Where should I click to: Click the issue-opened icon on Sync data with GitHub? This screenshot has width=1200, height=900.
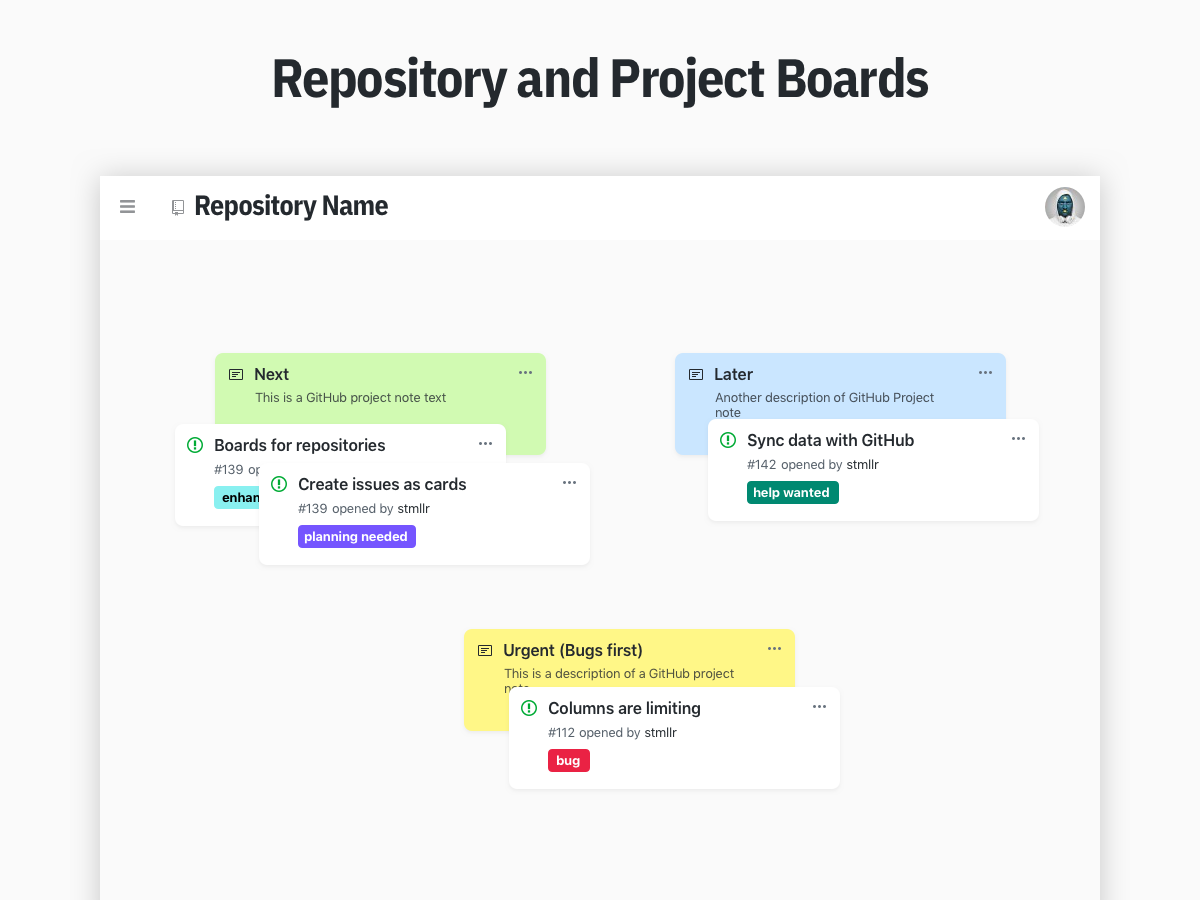pos(728,440)
